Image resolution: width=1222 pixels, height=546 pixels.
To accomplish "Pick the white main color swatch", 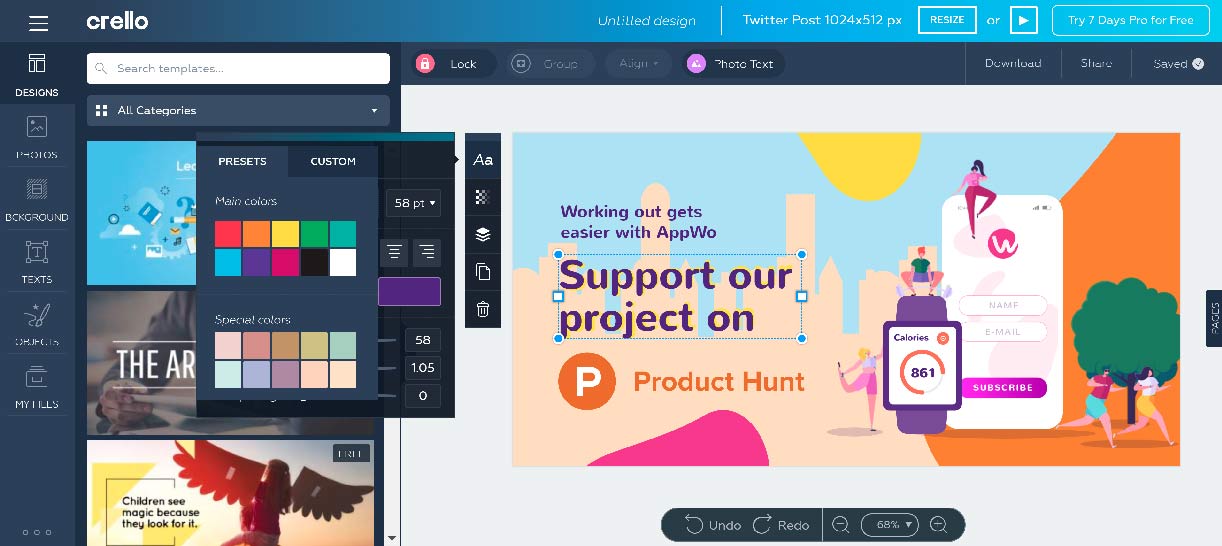I will (343, 262).
